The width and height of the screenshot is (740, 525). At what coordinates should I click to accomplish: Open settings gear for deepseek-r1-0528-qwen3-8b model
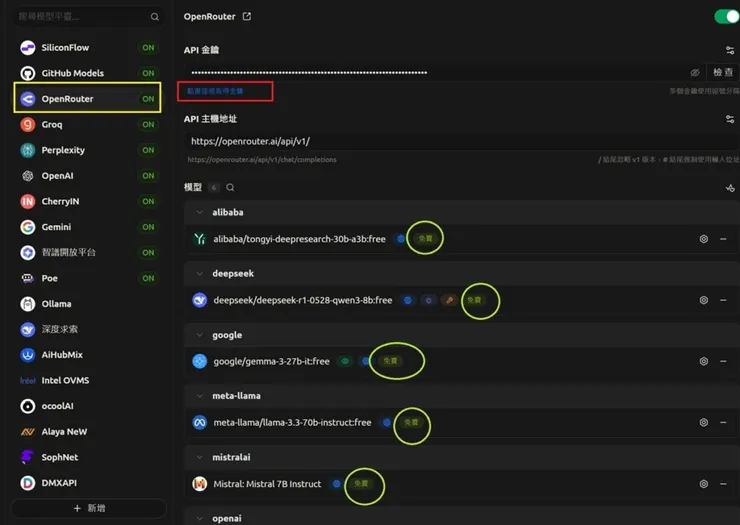pyautogui.click(x=704, y=300)
